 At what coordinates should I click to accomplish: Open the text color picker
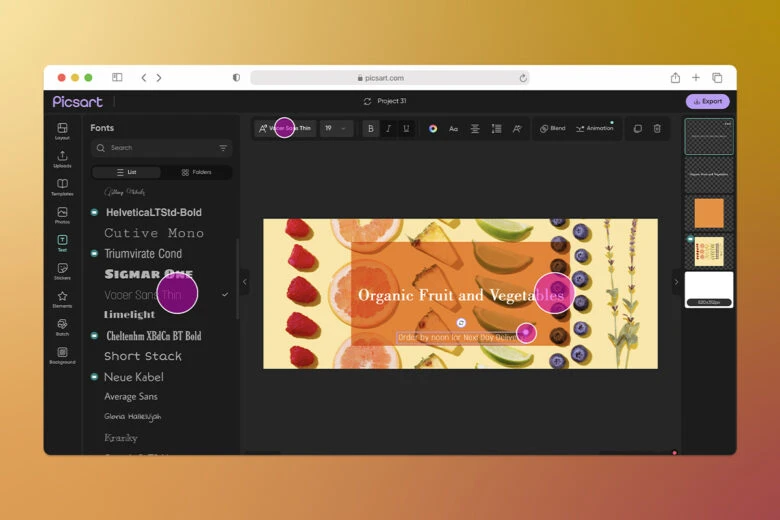tap(433, 128)
